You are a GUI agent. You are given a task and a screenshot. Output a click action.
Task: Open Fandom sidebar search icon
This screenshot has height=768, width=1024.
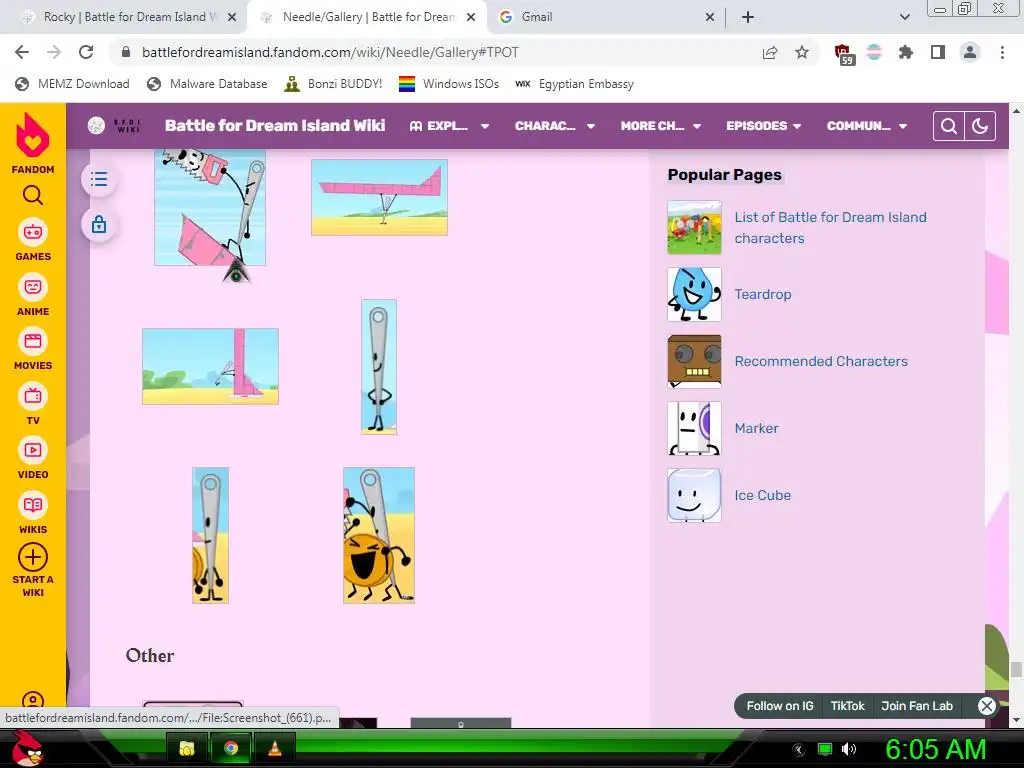click(33, 195)
